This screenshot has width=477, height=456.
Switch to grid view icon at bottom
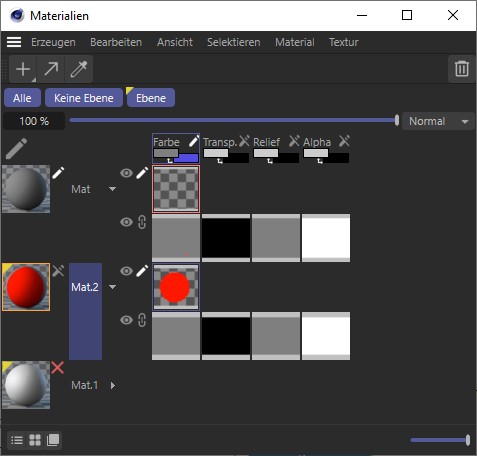pos(35,440)
